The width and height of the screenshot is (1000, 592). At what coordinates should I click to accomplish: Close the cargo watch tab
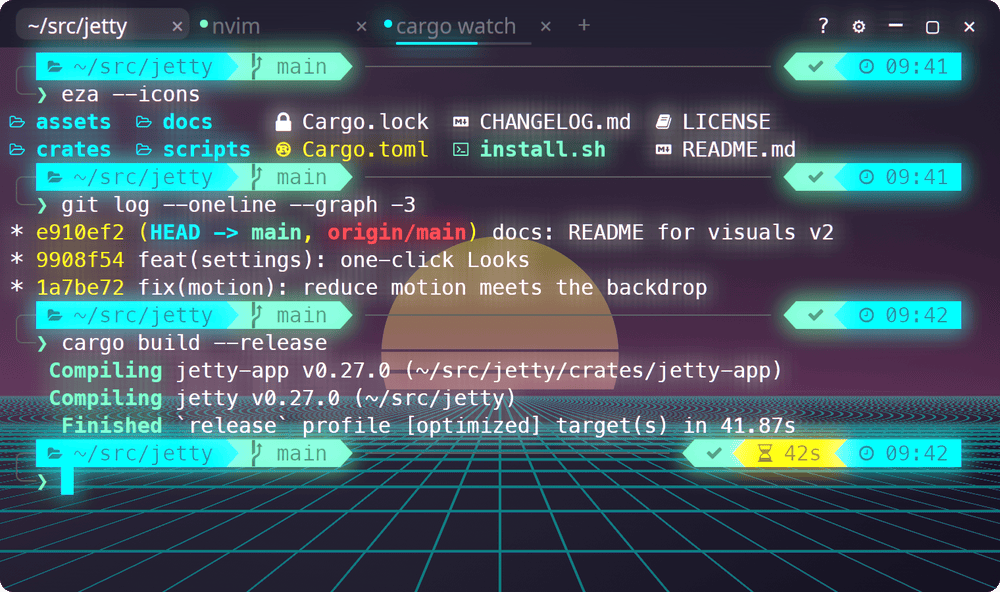click(546, 26)
